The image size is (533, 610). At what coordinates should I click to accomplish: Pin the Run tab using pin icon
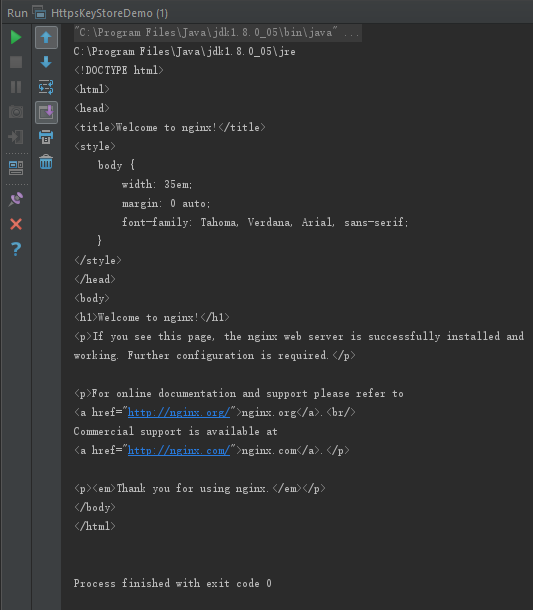tap(16, 199)
